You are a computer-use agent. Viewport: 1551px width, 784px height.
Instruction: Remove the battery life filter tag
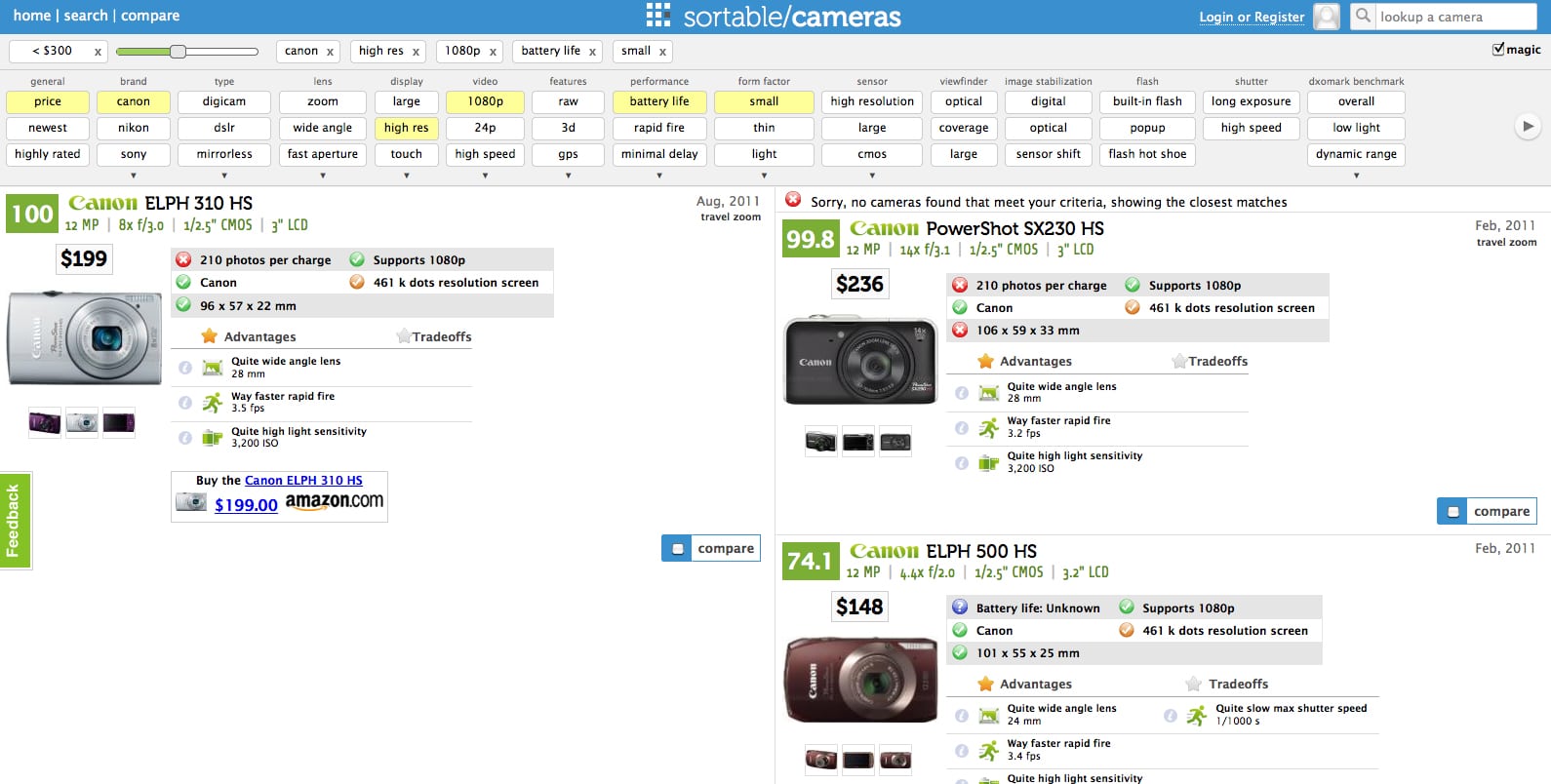tap(592, 52)
